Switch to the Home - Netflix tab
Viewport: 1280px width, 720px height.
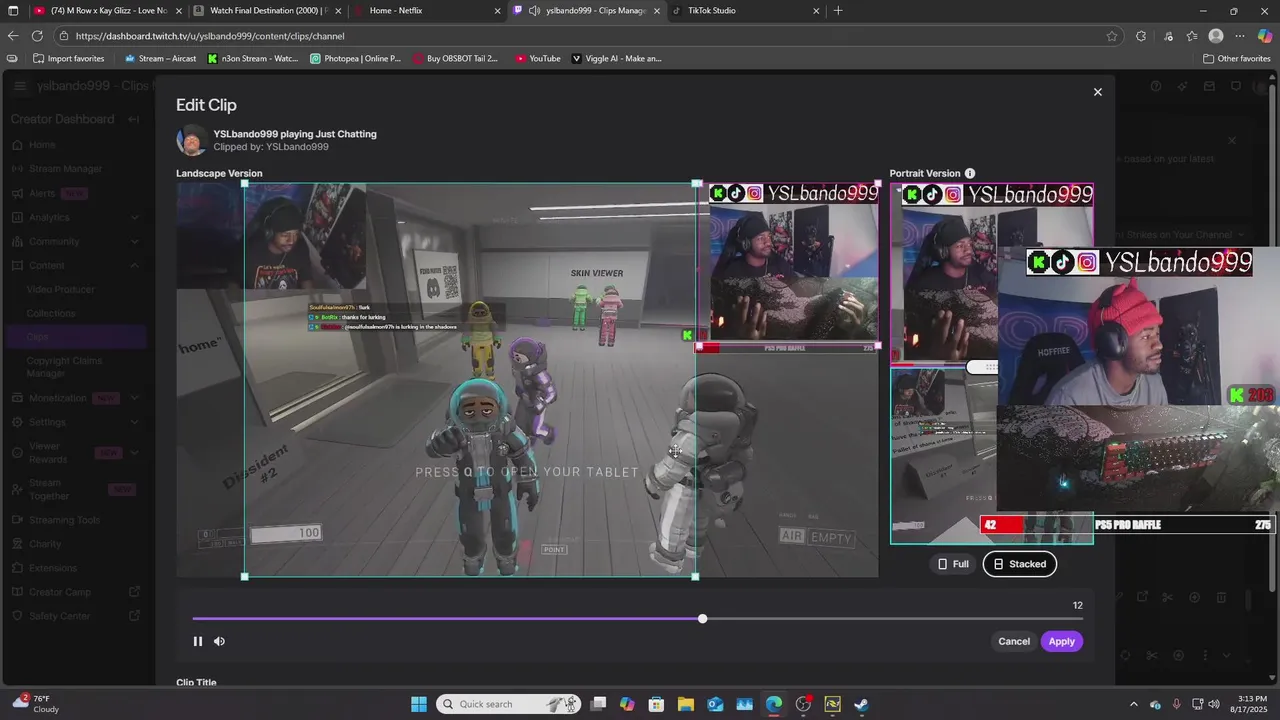pos(428,11)
